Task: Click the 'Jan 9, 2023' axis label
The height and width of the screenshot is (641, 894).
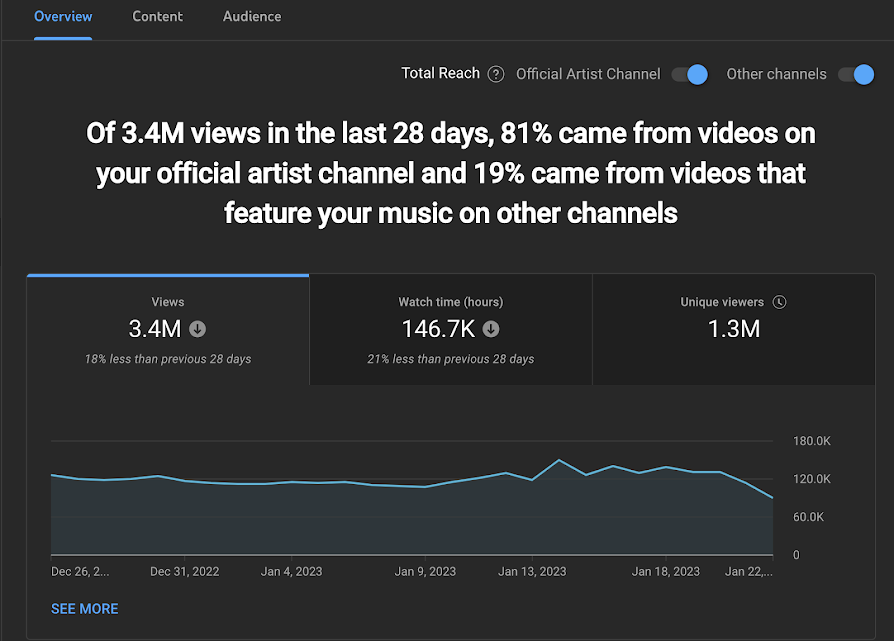Action: [x=425, y=571]
